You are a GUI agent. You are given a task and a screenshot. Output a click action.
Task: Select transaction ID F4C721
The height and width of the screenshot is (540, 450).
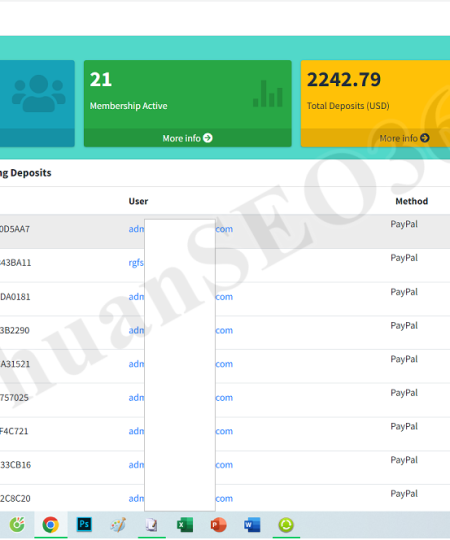[14, 431]
